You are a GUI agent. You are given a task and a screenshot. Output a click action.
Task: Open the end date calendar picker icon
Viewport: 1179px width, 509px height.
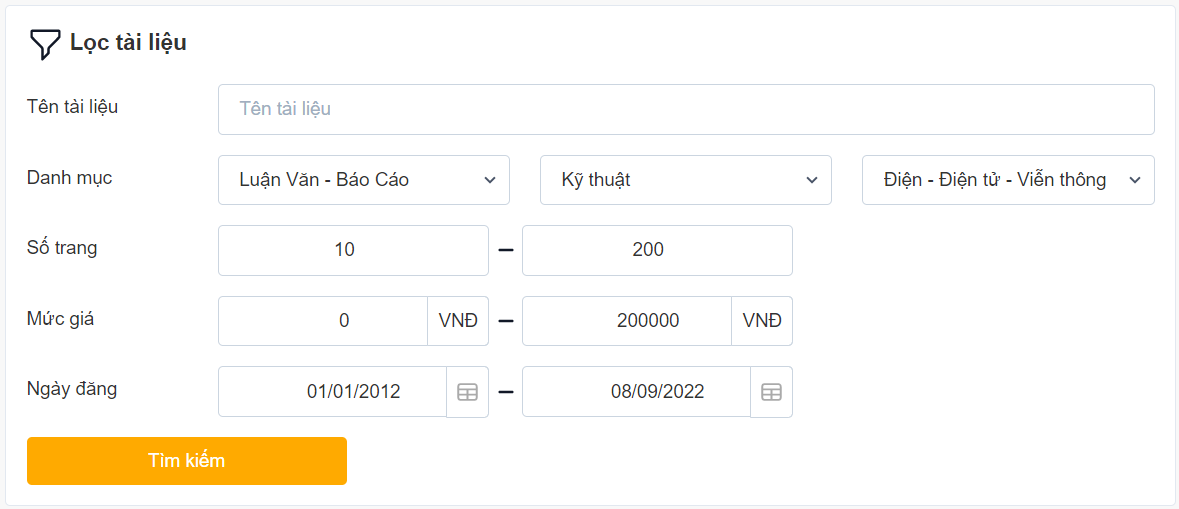pyautogui.click(x=771, y=392)
